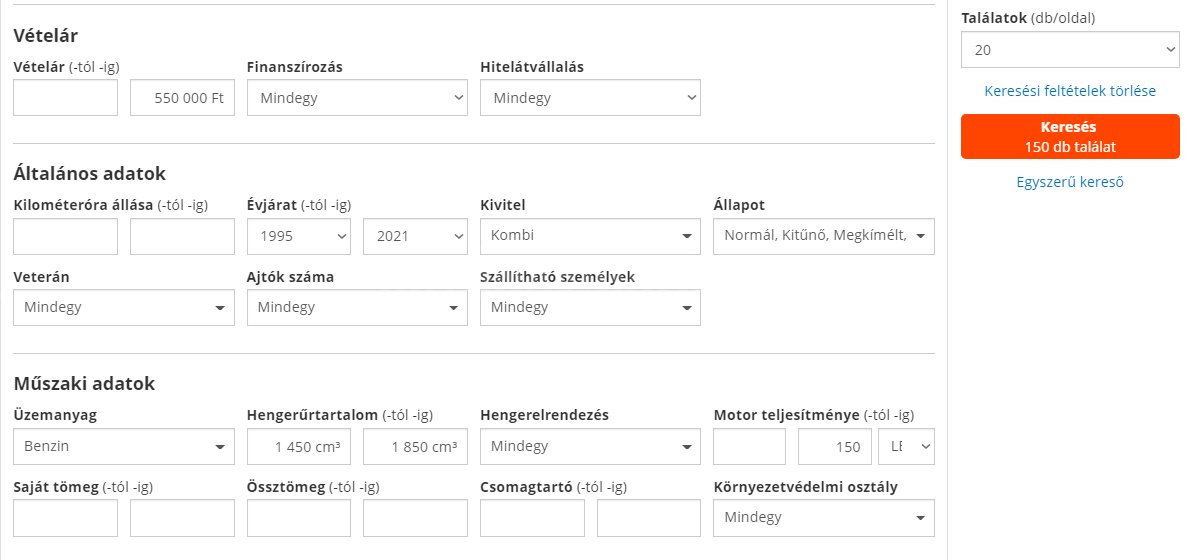Image resolution: width=1190 pixels, height=560 pixels.
Task: Open the engine power unit dropdown
Action: [x=906, y=447]
